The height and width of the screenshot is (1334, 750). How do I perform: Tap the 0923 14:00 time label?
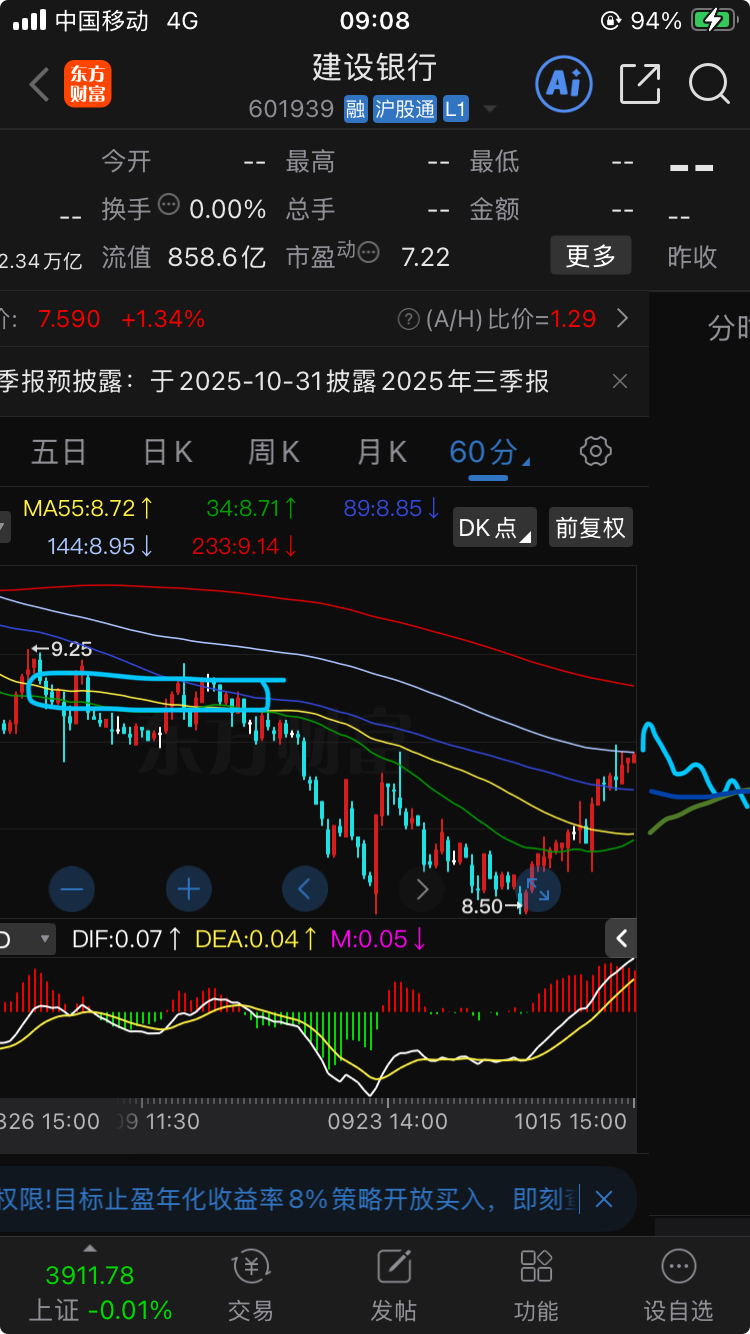[x=388, y=1121]
